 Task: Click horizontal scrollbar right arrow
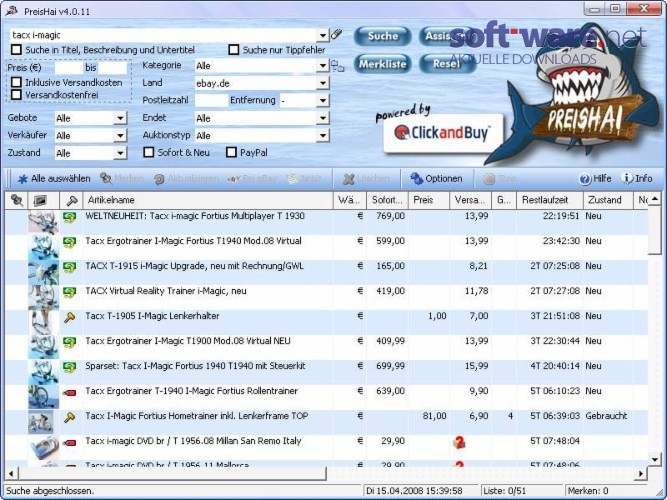(641, 473)
